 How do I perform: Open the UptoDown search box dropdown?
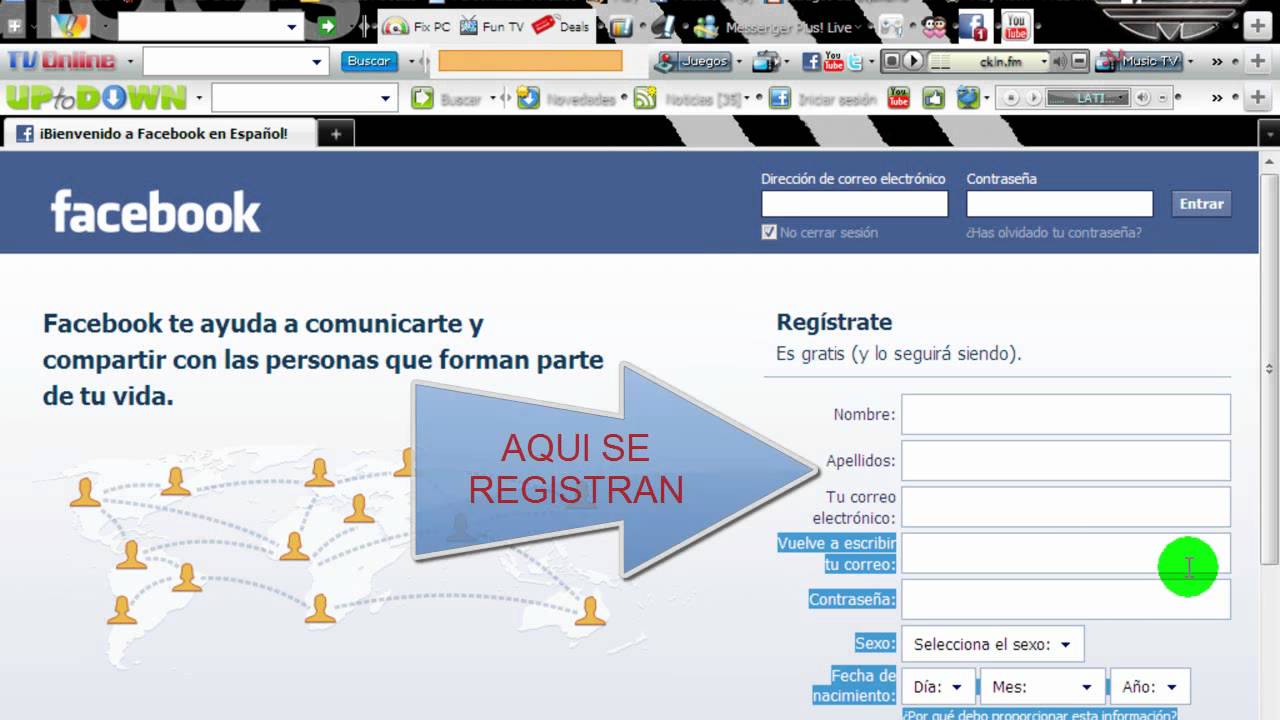click(x=387, y=98)
